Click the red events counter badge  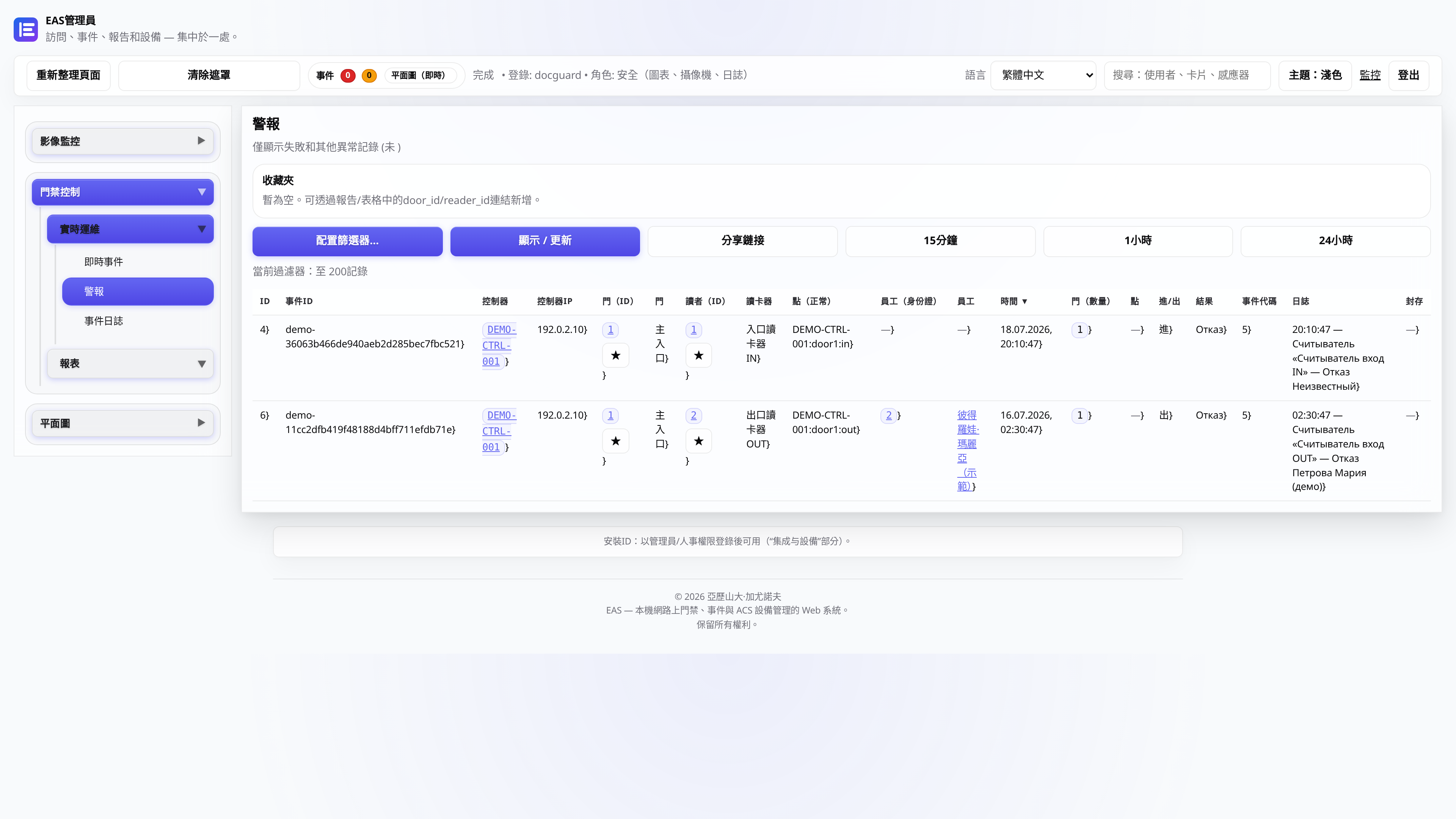(348, 75)
